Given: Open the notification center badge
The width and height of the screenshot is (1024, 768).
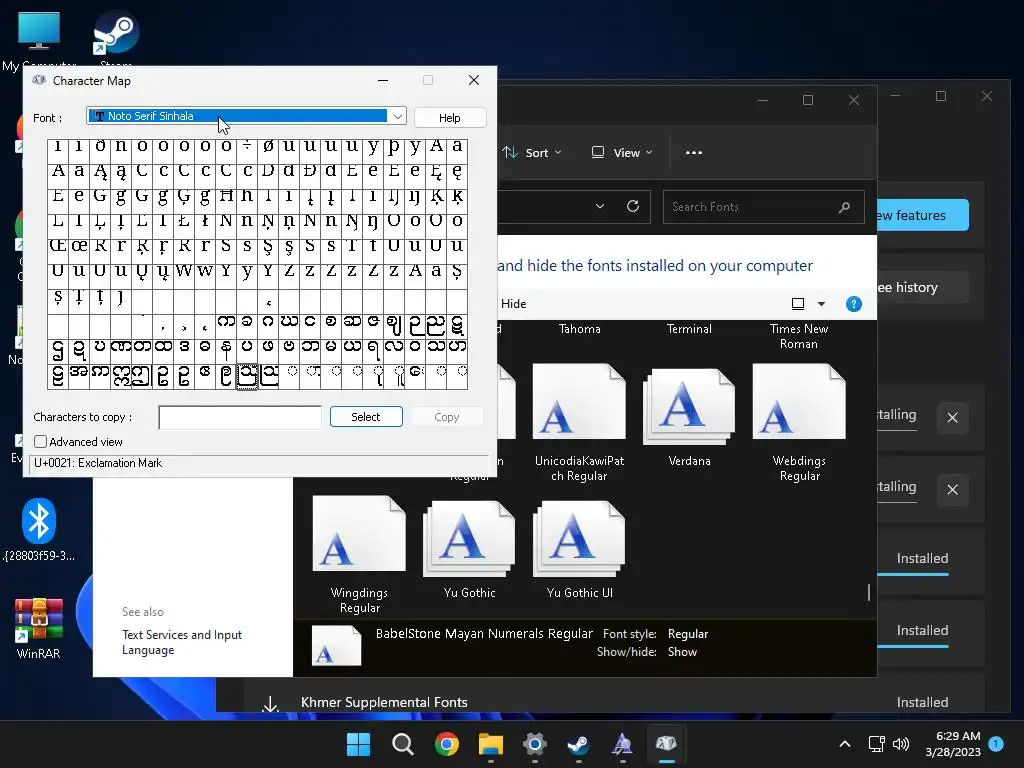Looking at the screenshot, I should [996, 744].
